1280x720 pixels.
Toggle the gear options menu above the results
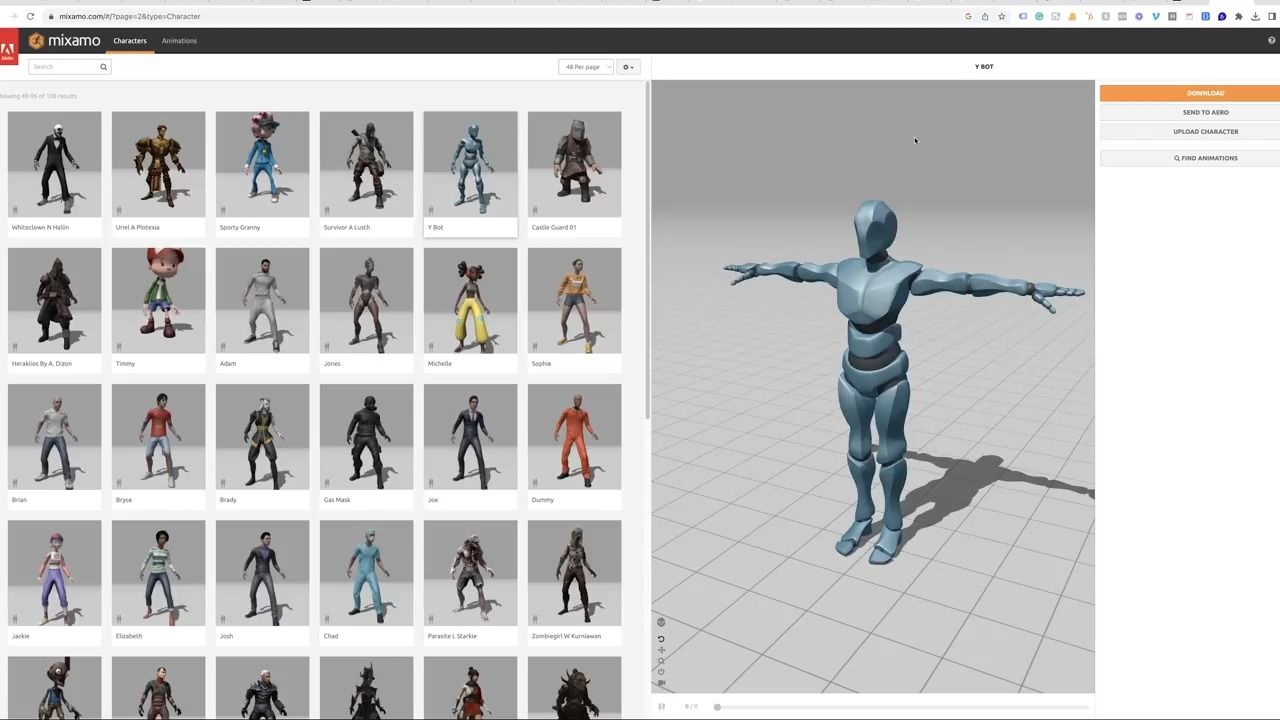point(623,66)
